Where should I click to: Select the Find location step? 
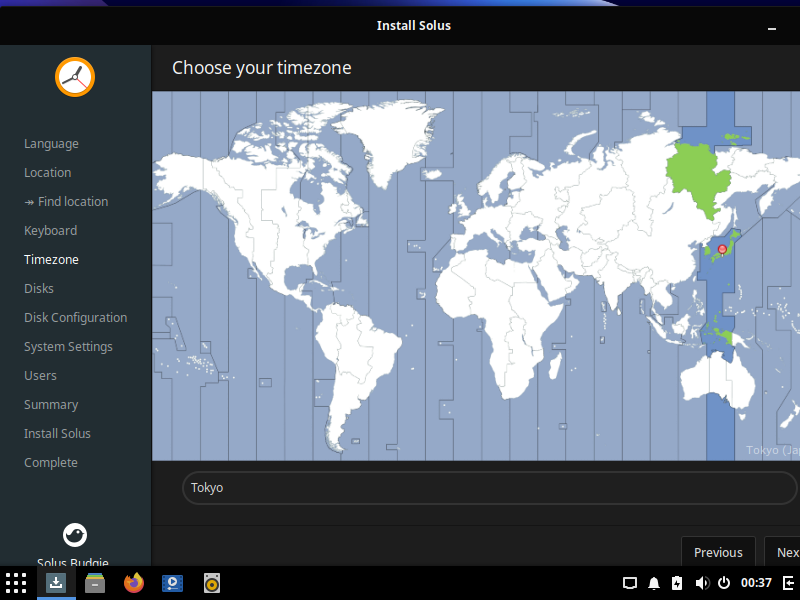coord(66,202)
